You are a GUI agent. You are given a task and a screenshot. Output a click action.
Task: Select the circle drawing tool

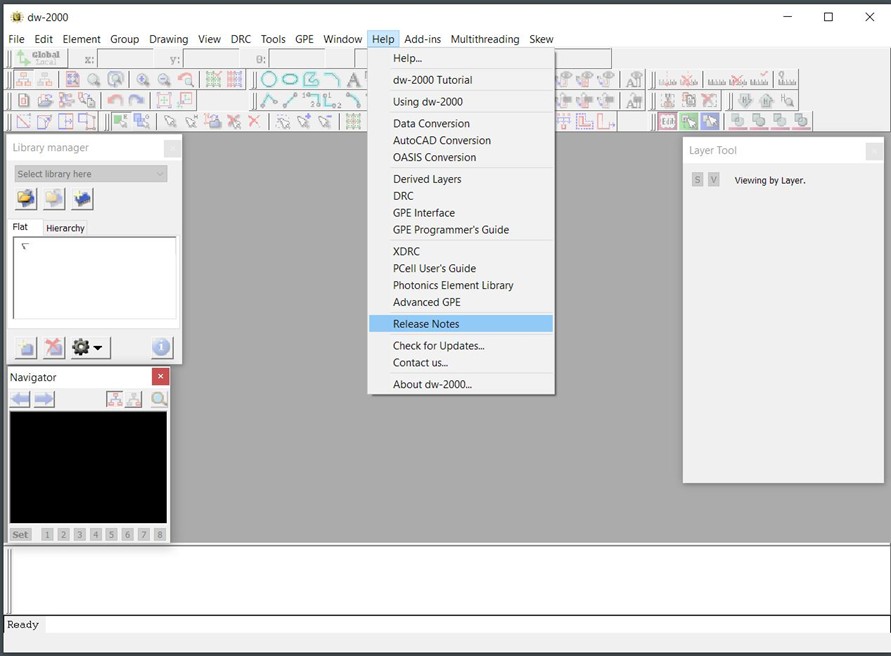click(269, 80)
